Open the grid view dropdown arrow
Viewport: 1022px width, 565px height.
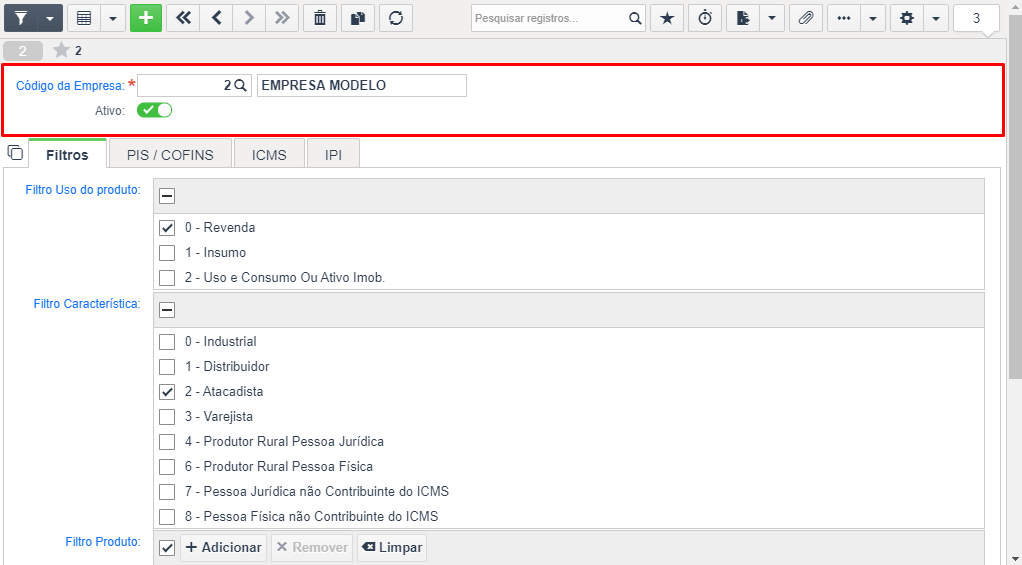(x=113, y=18)
